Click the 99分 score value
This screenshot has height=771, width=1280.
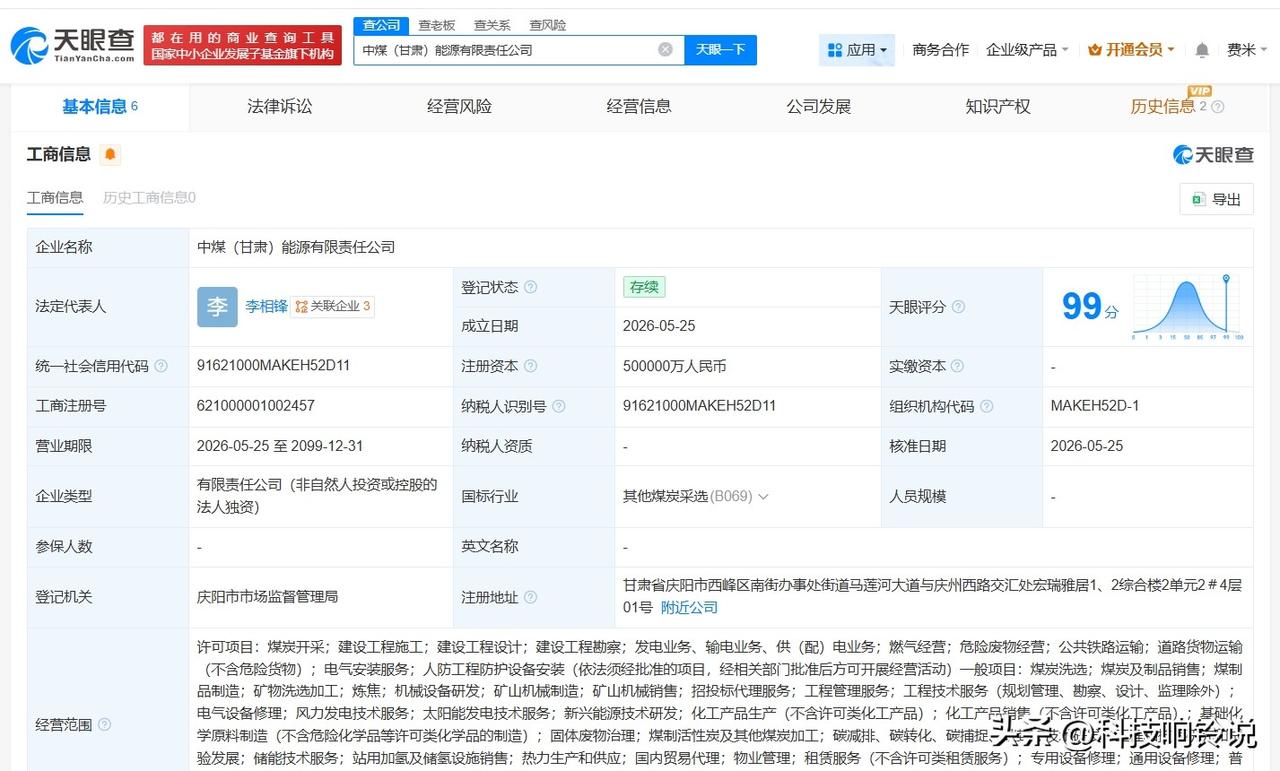pos(1089,307)
